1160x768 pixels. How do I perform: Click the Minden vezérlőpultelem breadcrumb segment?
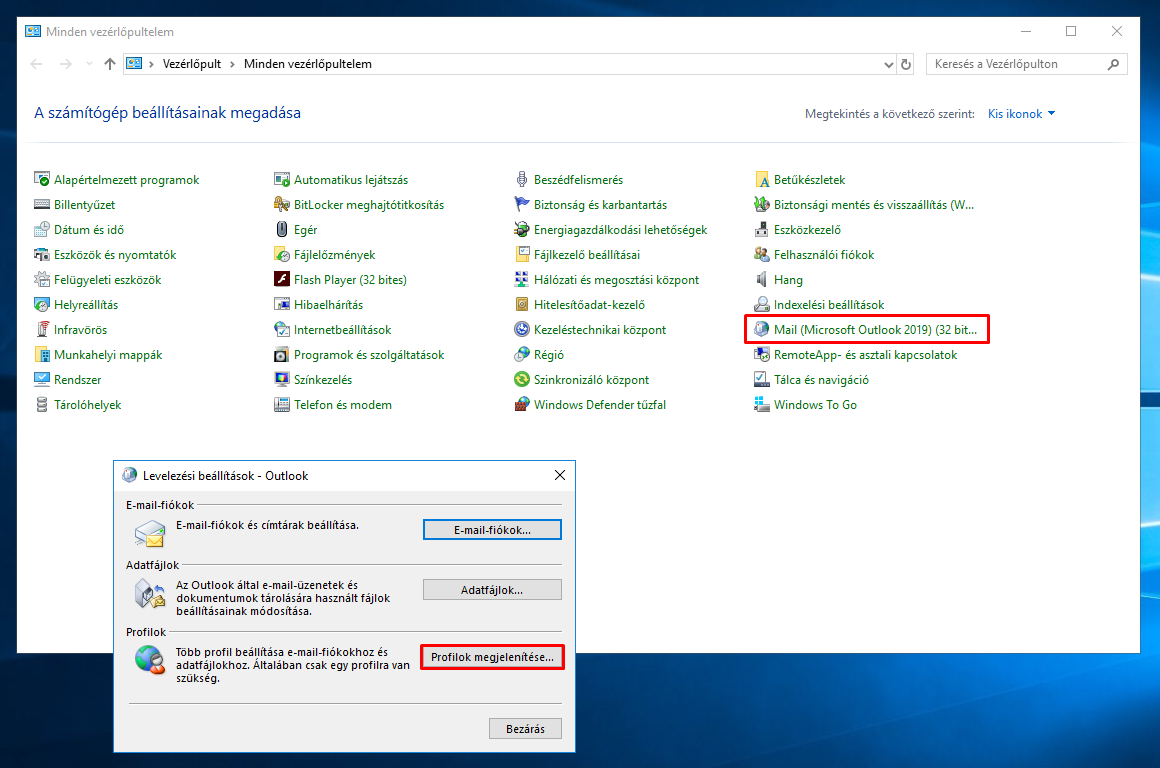pos(308,64)
